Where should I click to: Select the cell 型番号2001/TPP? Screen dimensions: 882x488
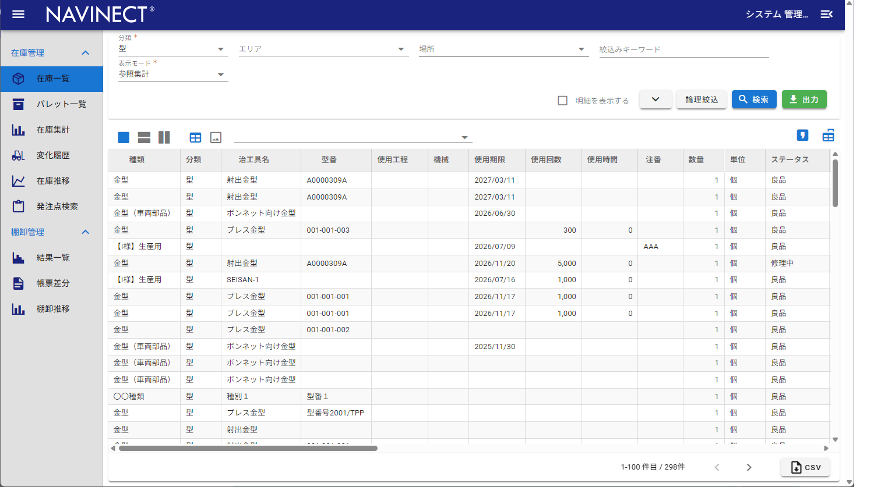[x=335, y=413]
